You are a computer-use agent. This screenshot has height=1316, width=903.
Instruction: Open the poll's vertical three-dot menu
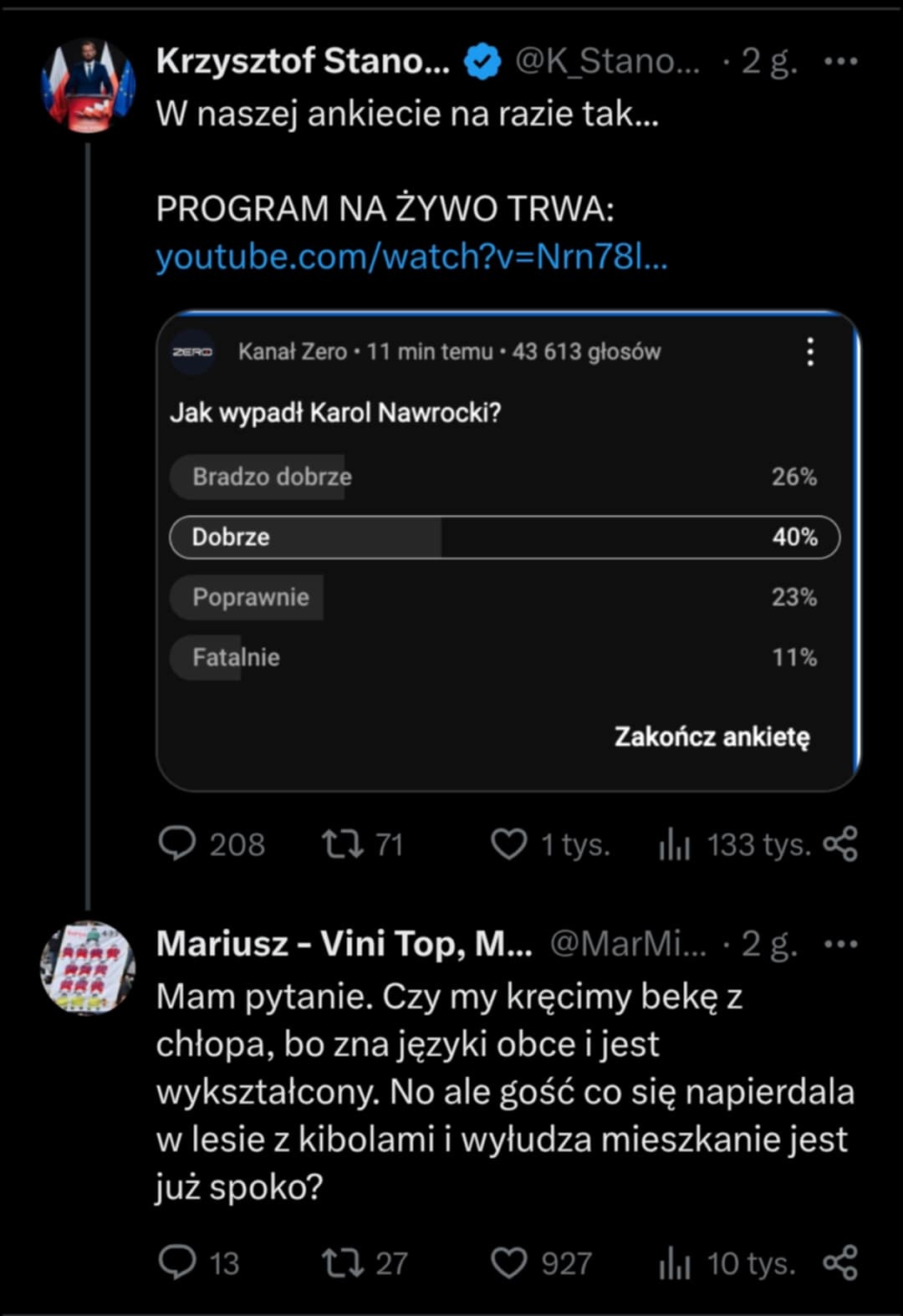click(810, 352)
